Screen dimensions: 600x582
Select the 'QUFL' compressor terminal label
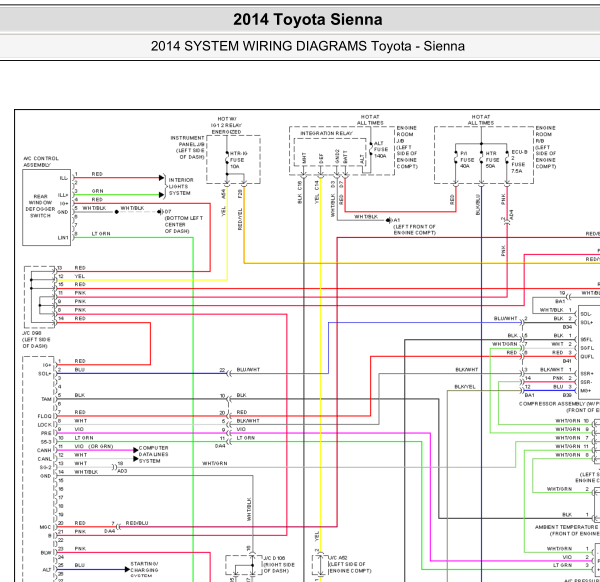(587, 357)
